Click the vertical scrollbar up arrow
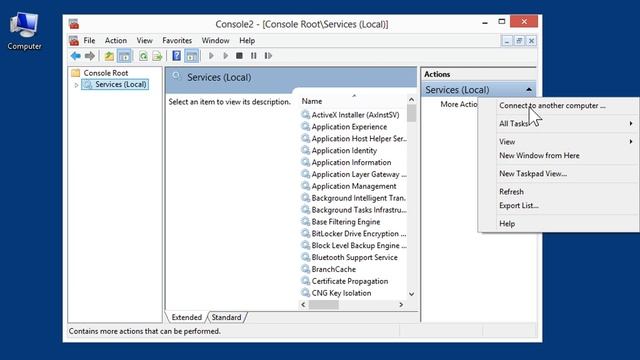Screen dimensions: 640x360 tap(411, 100)
